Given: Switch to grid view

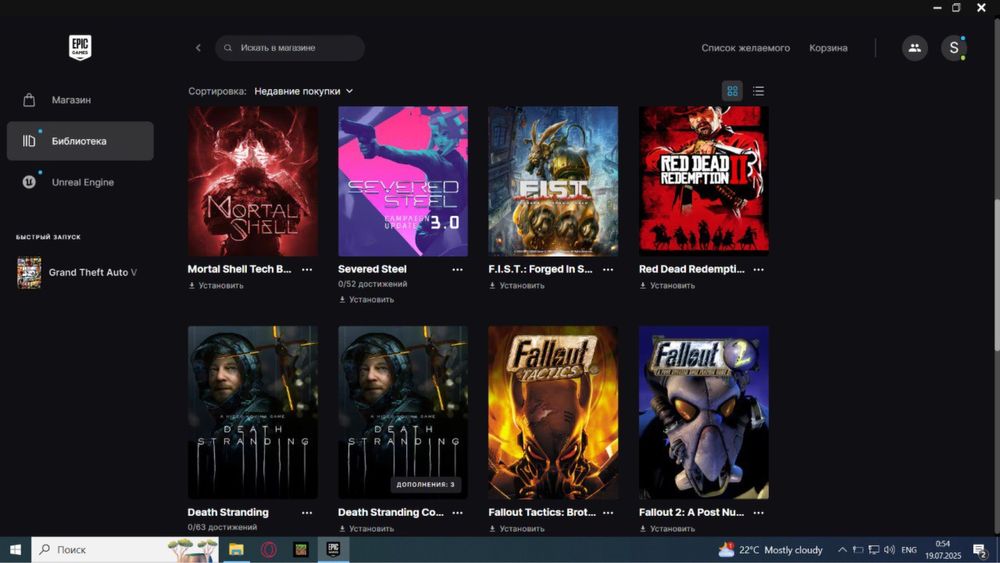Looking at the screenshot, I should tap(732, 91).
